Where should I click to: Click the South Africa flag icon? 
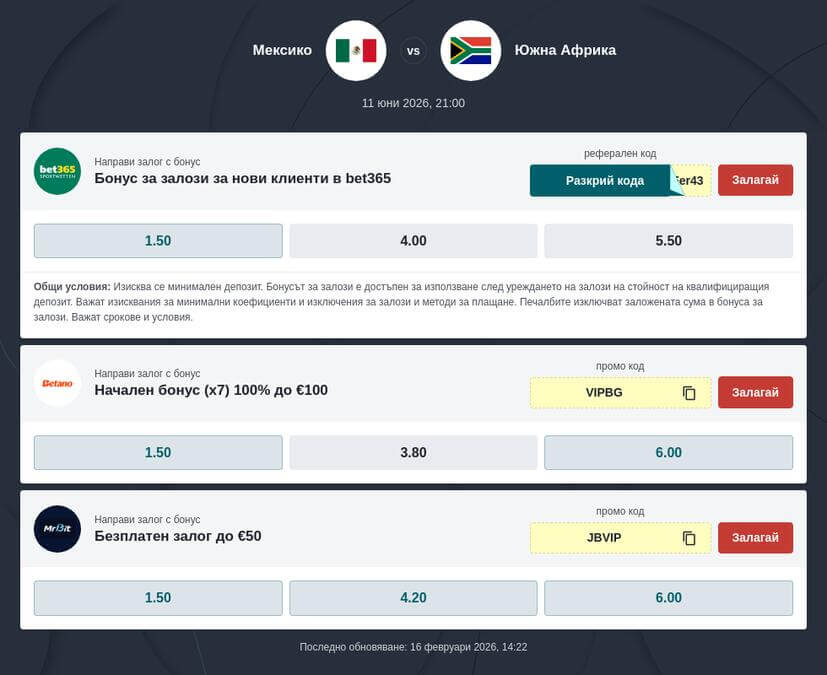470,50
